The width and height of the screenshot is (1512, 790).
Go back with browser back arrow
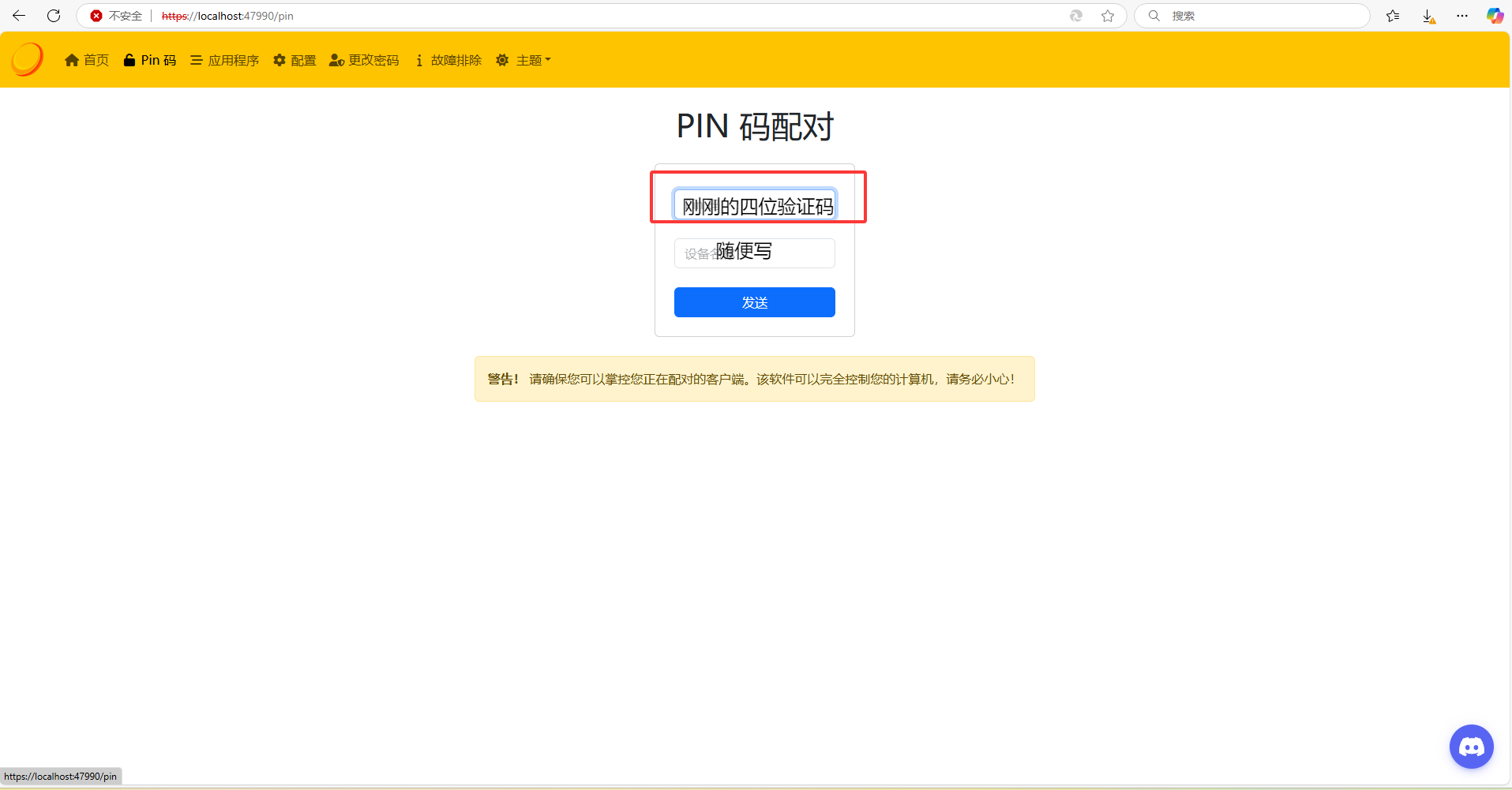click(x=19, y=16)
